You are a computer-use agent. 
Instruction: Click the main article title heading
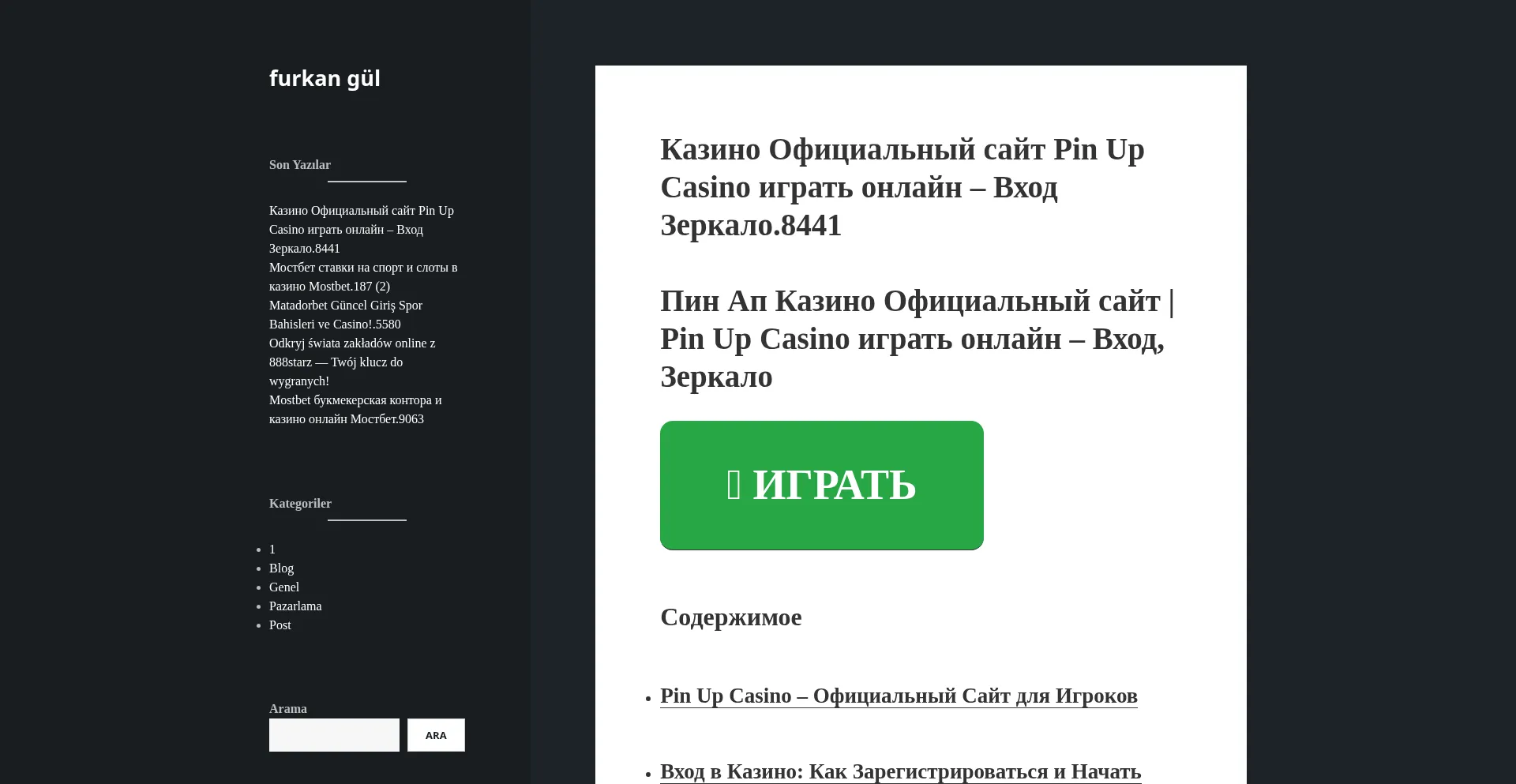tap(902, 188)
